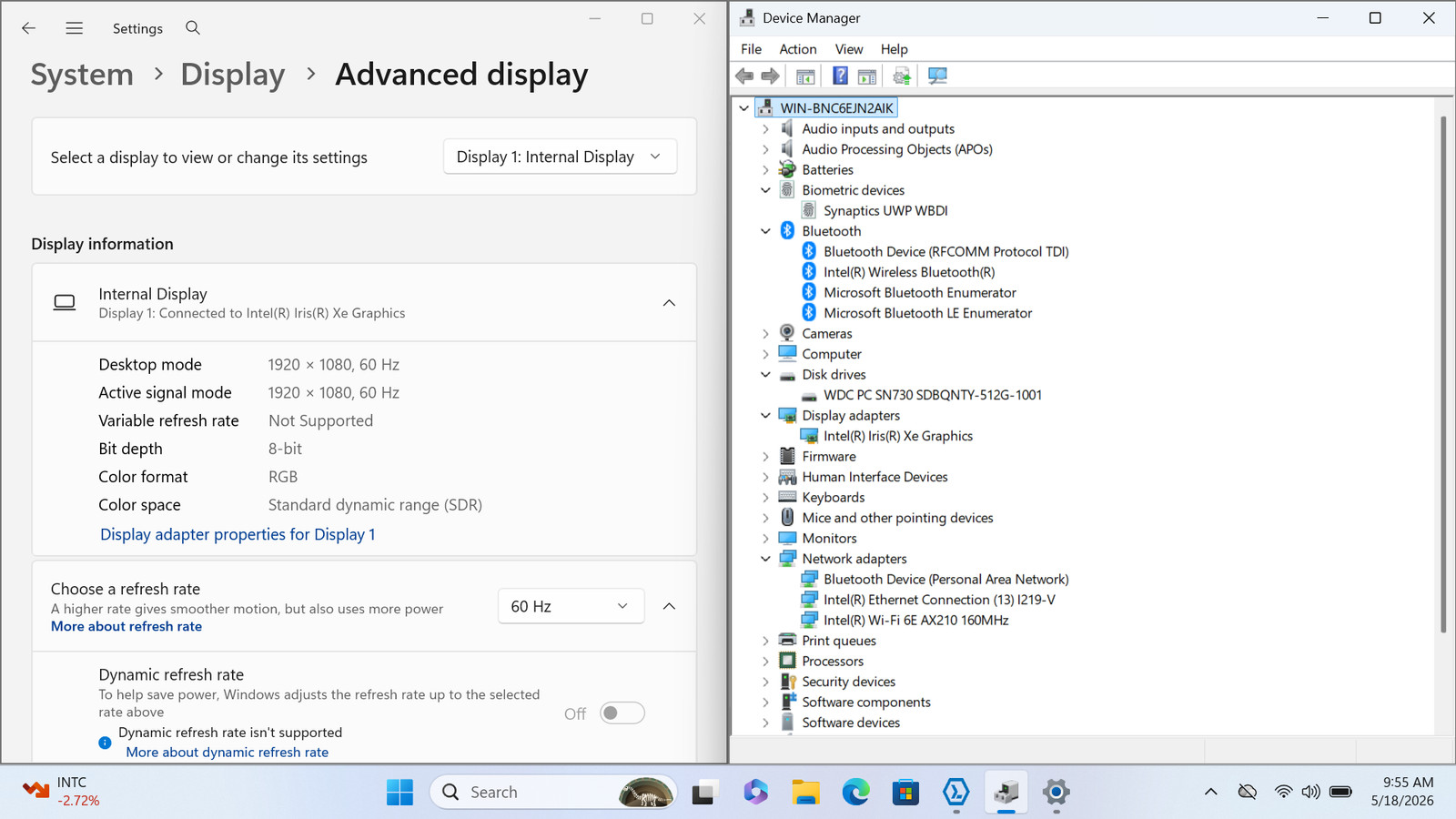
Task: Select Microsoft Bluetooth LE Enumerator
Action: (928, 313)
